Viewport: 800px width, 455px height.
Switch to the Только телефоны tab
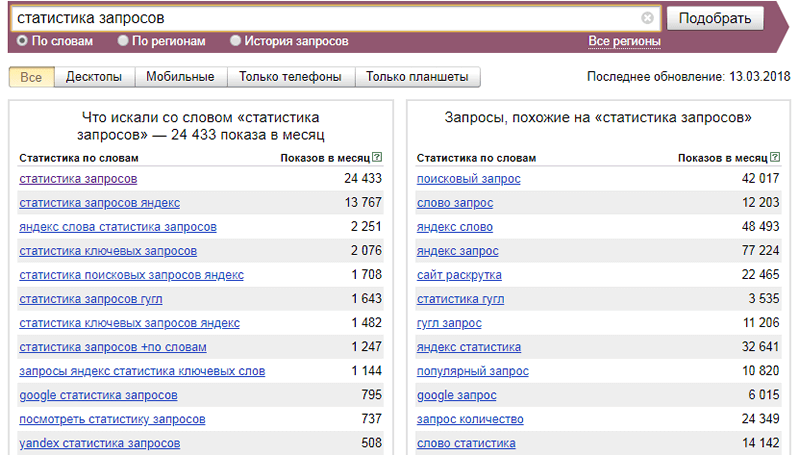click(290, 77)
